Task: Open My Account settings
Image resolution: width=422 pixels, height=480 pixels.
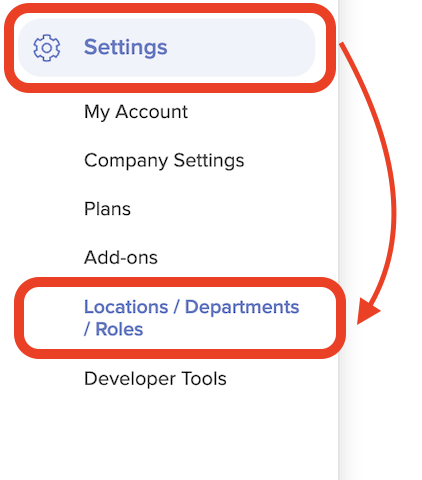Action: (x=136, y=112)
